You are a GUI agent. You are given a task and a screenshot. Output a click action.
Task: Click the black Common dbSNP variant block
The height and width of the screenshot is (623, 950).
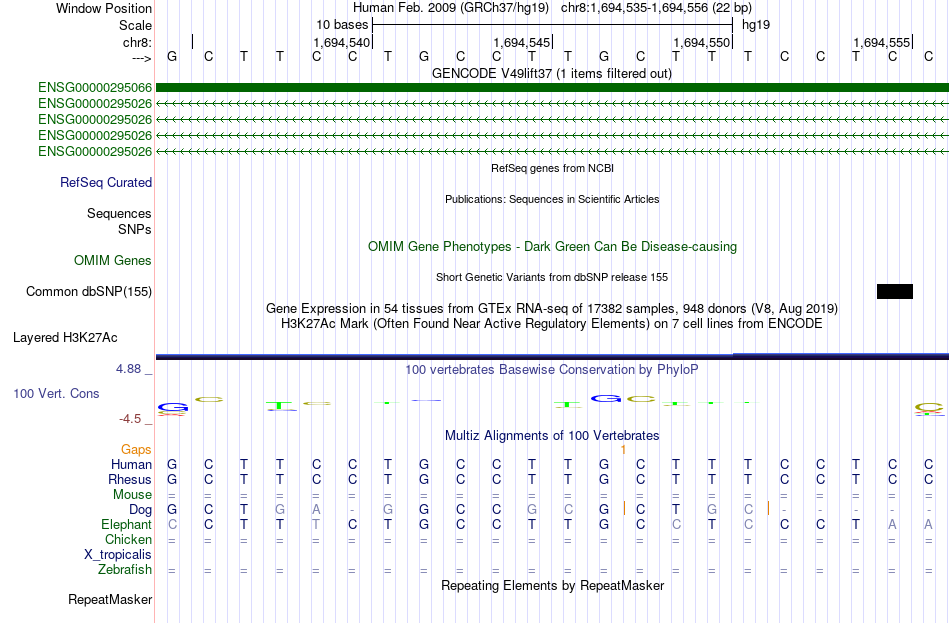[894, 292]
